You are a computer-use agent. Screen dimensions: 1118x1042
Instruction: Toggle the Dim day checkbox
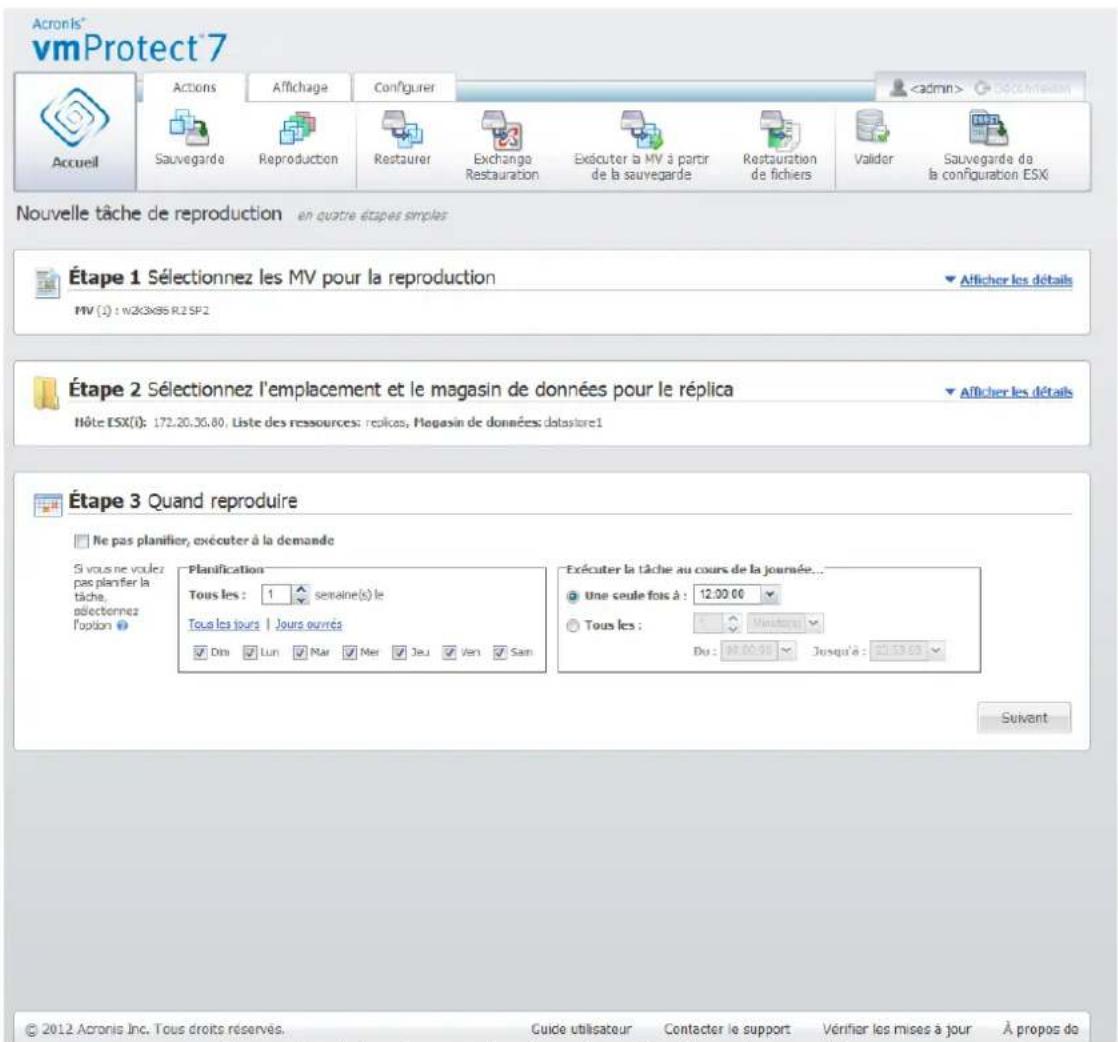click(200, 652)
